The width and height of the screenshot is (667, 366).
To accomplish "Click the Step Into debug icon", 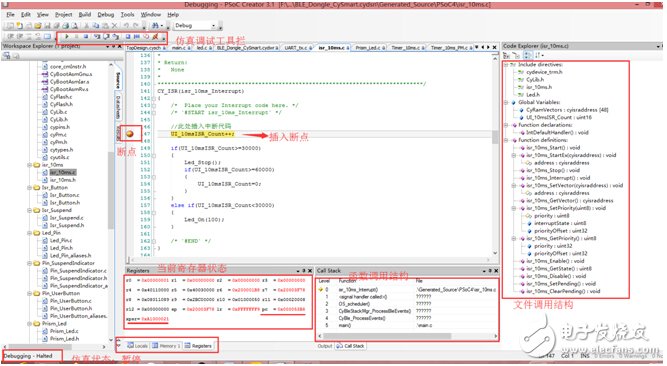I will click(x=97, y=37).
